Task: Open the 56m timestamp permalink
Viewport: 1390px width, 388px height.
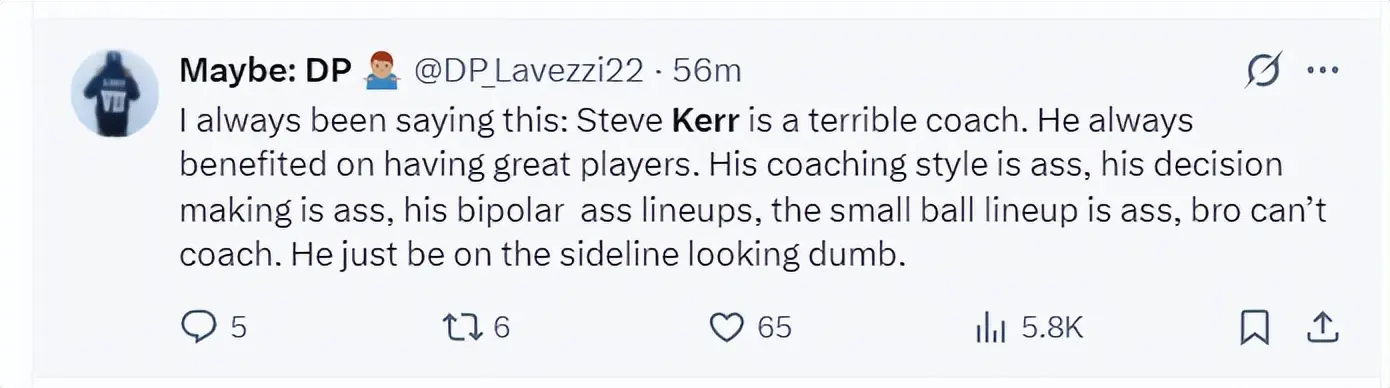Action: pos(707,71)
